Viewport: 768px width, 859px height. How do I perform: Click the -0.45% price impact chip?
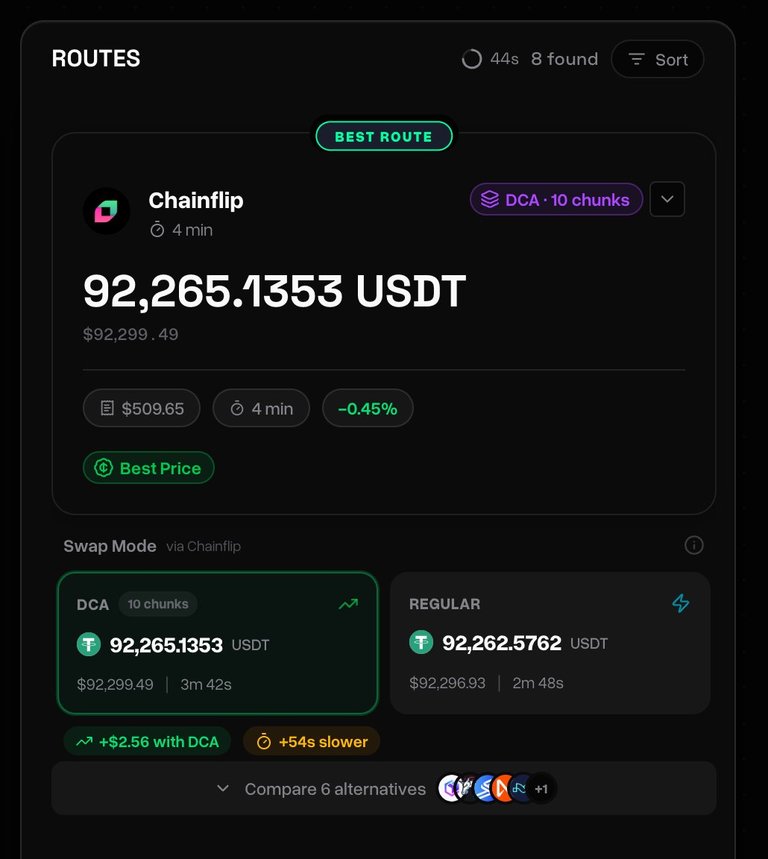pos(368,408)
